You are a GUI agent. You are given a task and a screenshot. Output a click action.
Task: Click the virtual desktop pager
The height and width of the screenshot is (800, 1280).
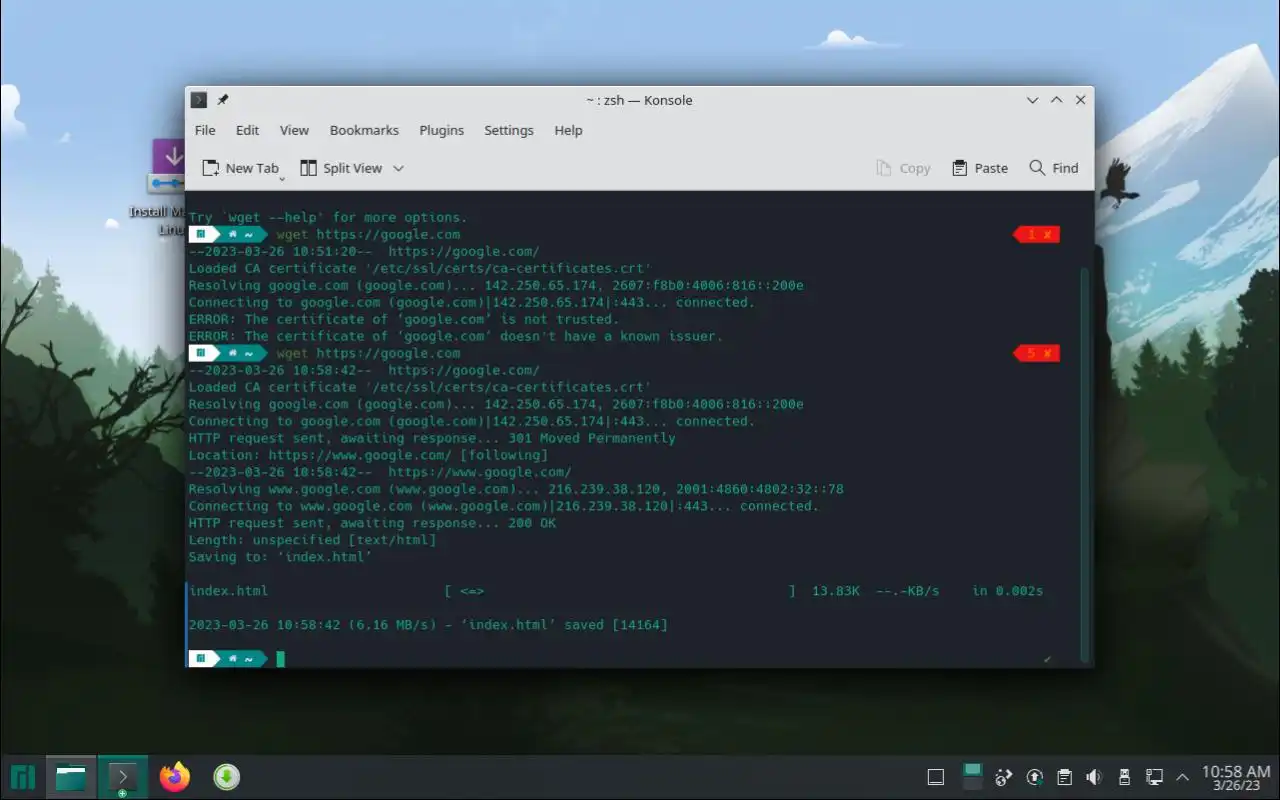click(972, 777)
